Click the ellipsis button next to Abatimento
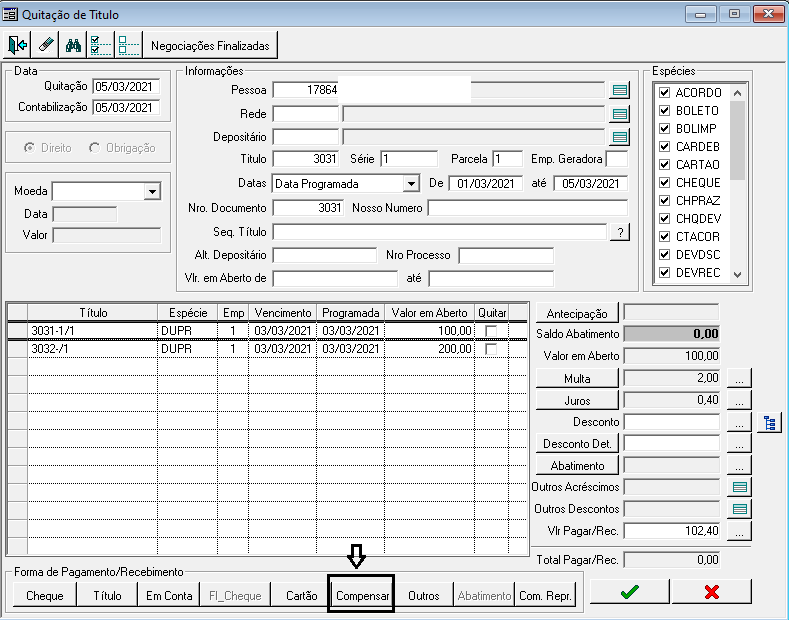The width and height of the screenshot is (789, 620). tap(739, 466)
